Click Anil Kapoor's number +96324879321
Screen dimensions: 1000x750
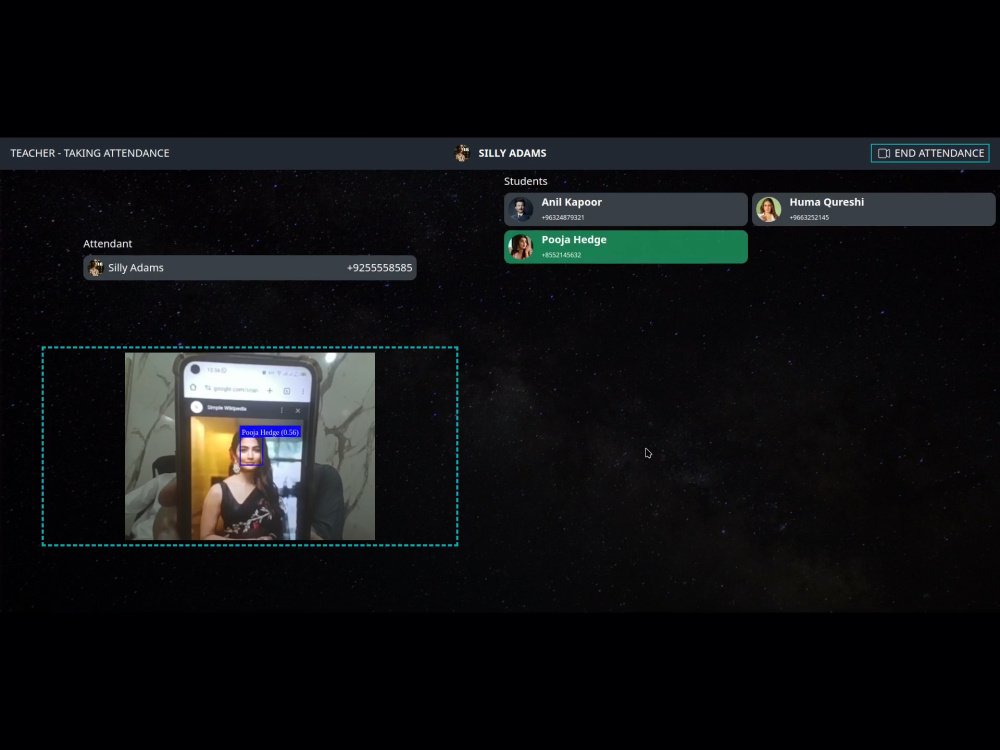click(562, 217)
